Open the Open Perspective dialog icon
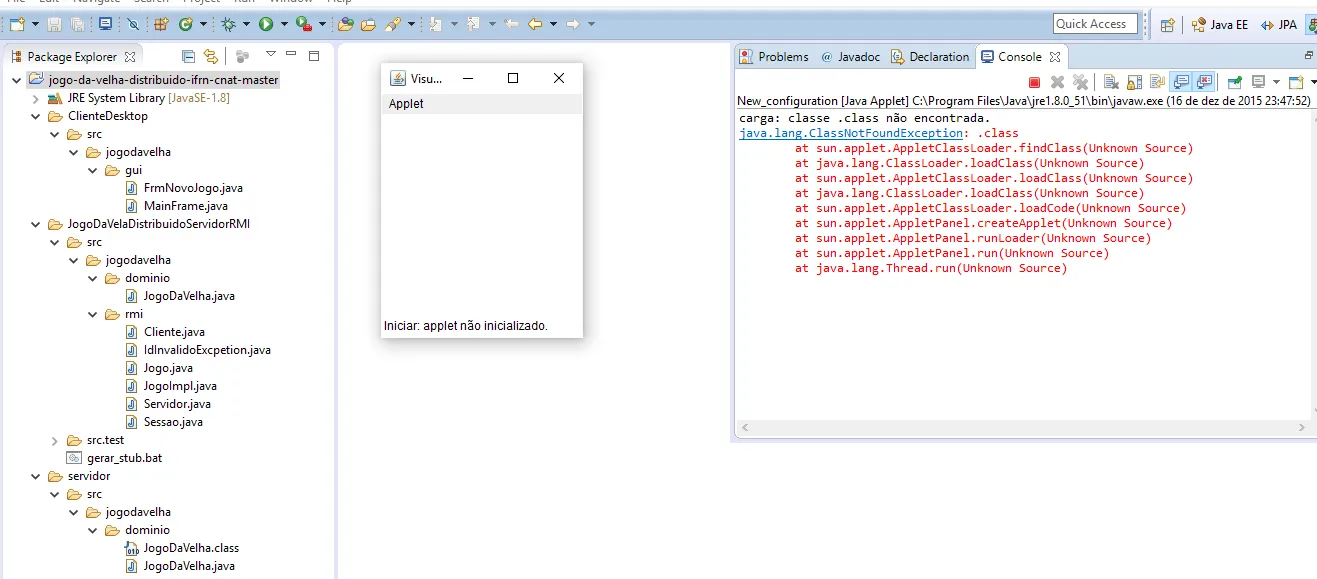This screenshot has height=579, width=1317. click(1167, 25)
